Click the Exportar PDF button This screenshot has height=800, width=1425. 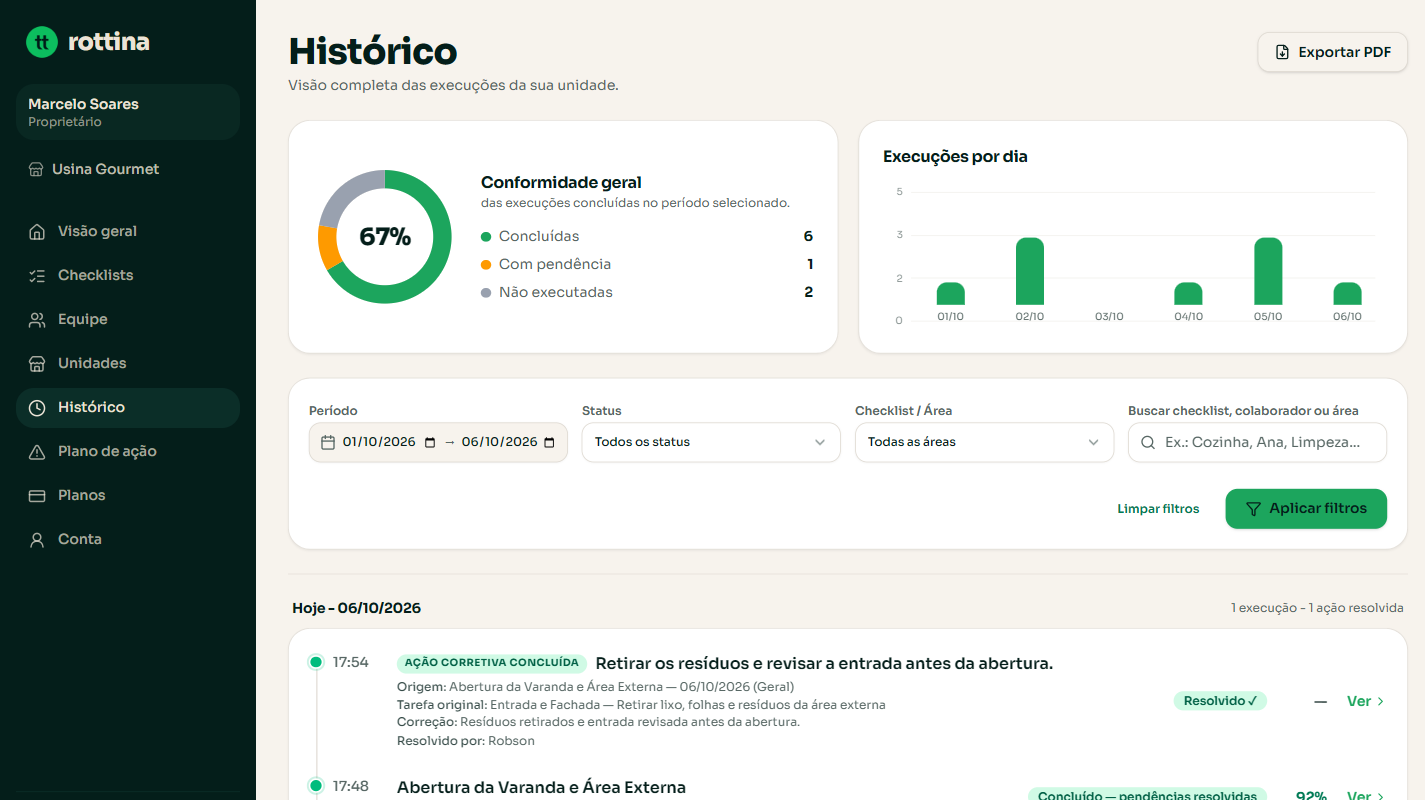pos(1332,52)
